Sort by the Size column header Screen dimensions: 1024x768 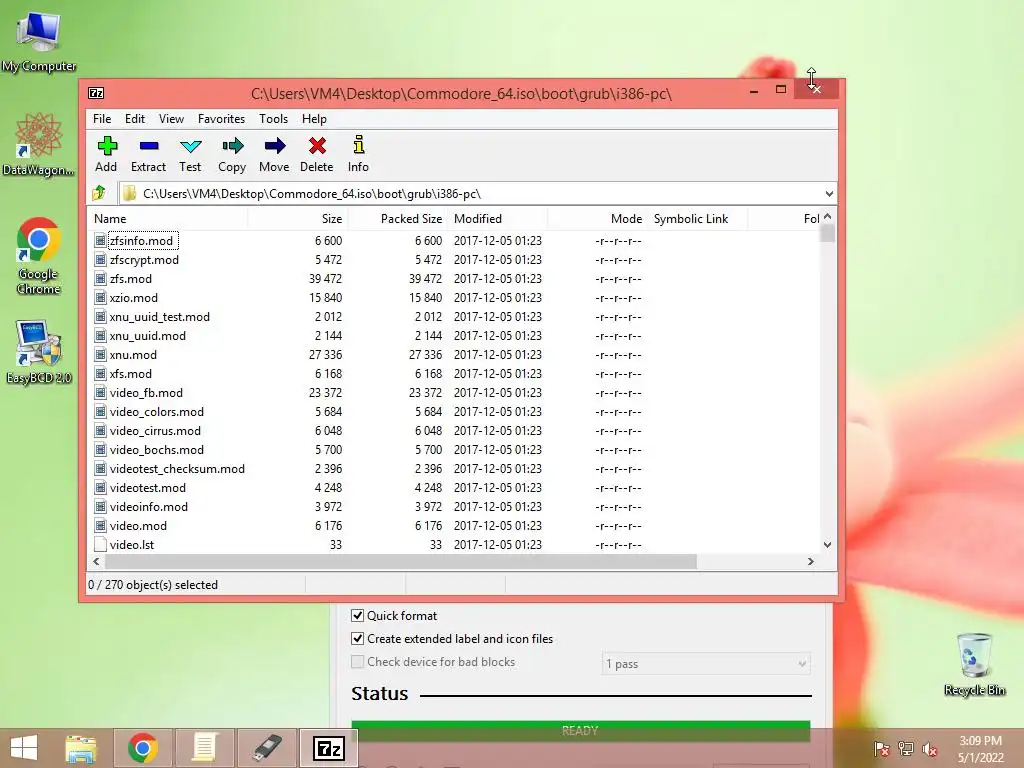(x=297, y=219)
